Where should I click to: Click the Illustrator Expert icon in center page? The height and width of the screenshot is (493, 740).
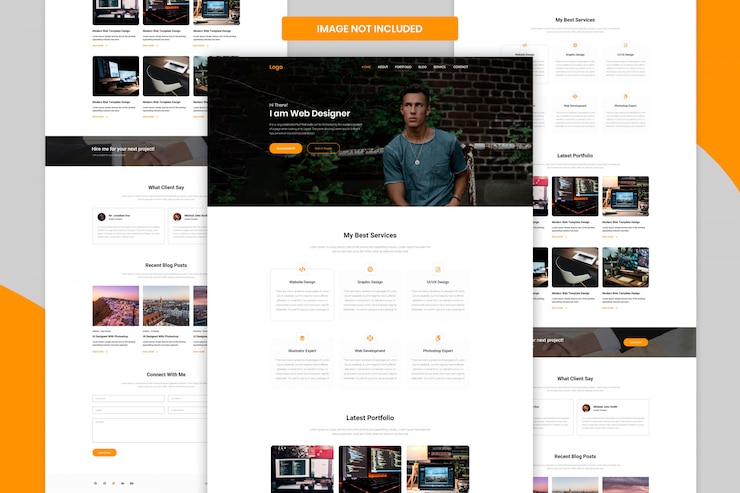(x=302, y=338)
